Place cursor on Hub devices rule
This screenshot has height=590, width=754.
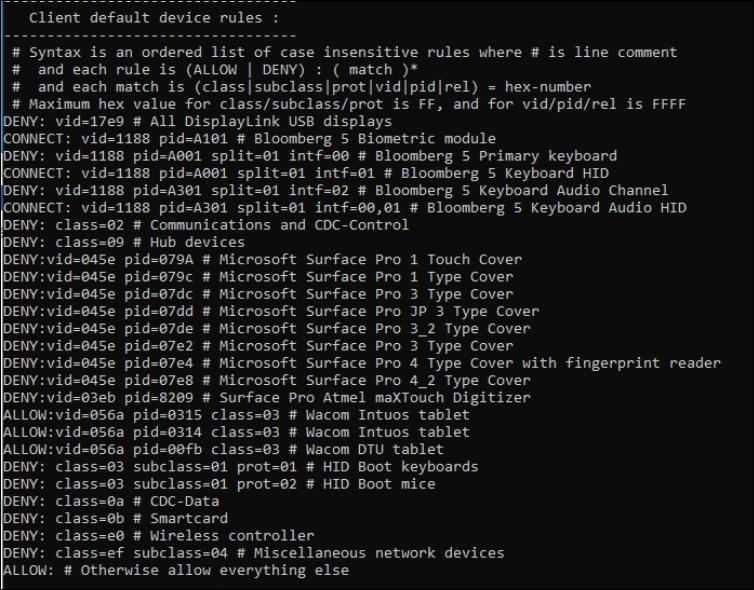(124, 242)
